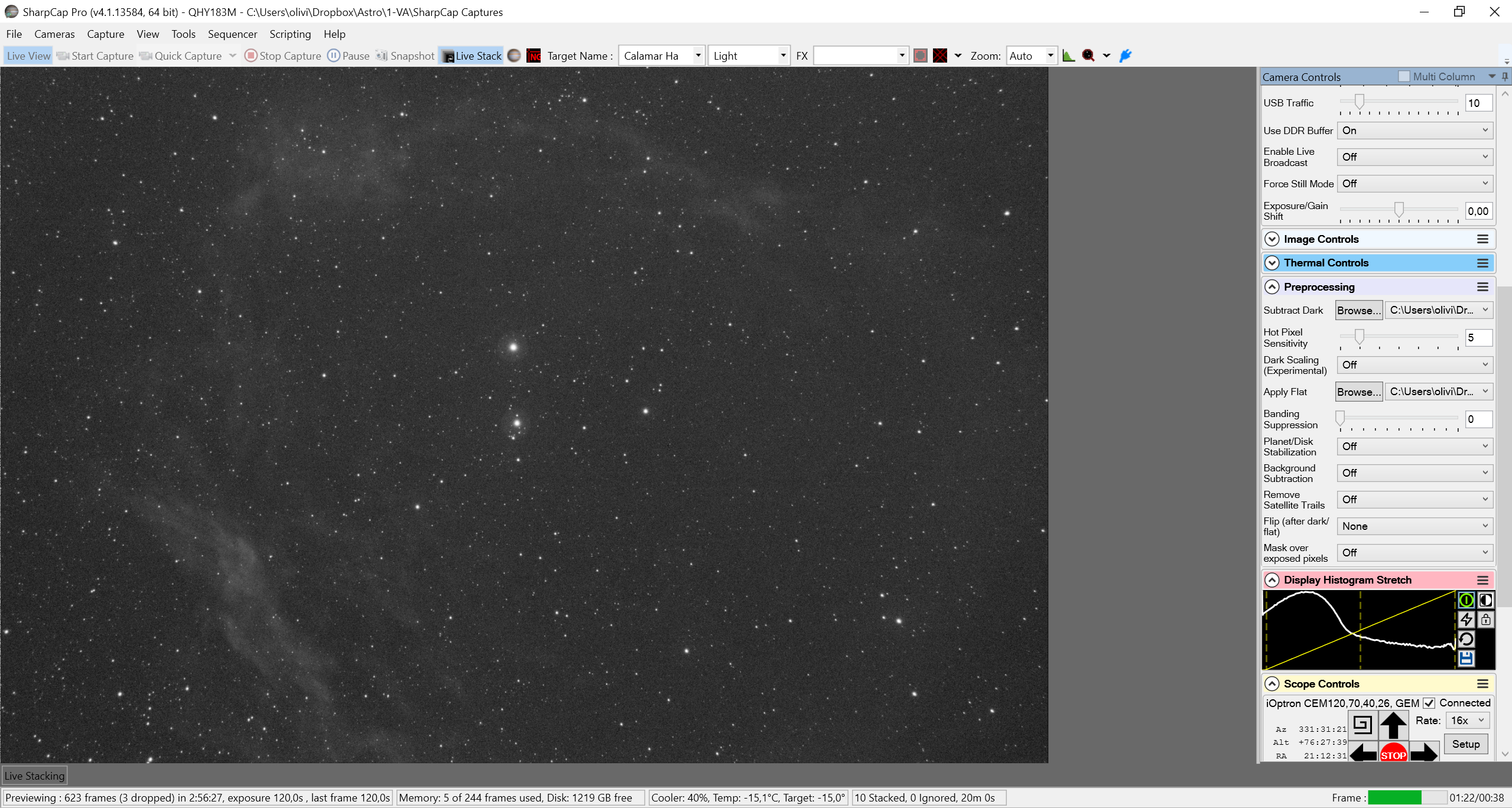Click the auto-stretch lightning bolt button
Viewport: 1512px width, 808px height.
click(x=1466, y=620)
